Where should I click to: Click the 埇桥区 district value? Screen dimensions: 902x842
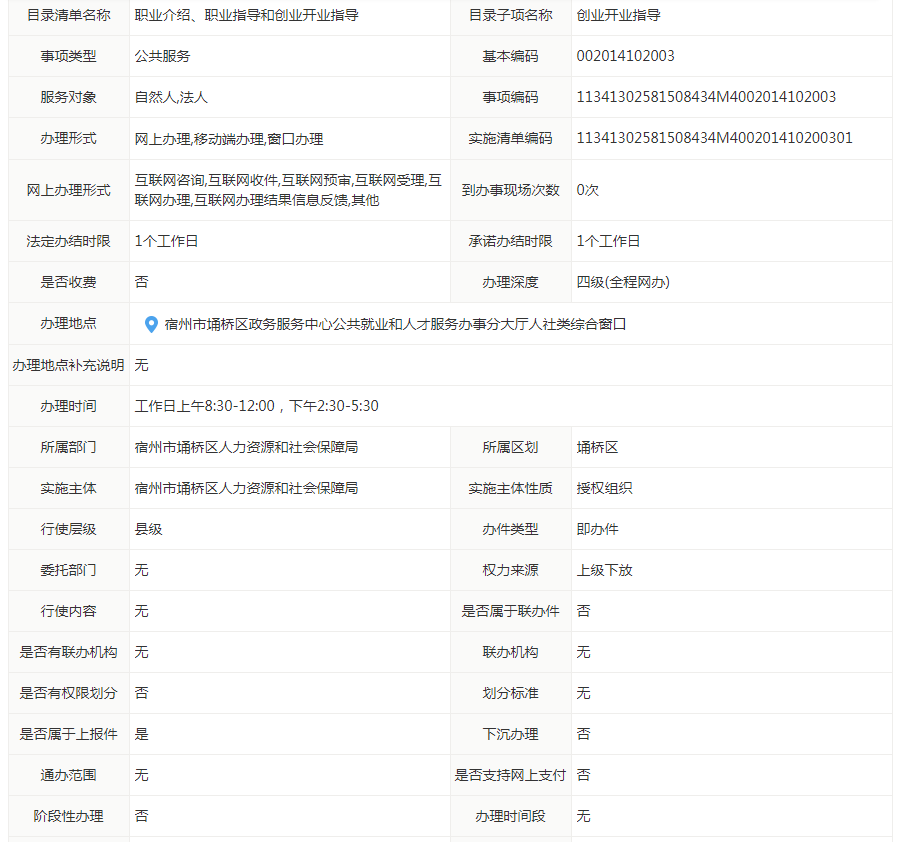(x=597, y=447)
